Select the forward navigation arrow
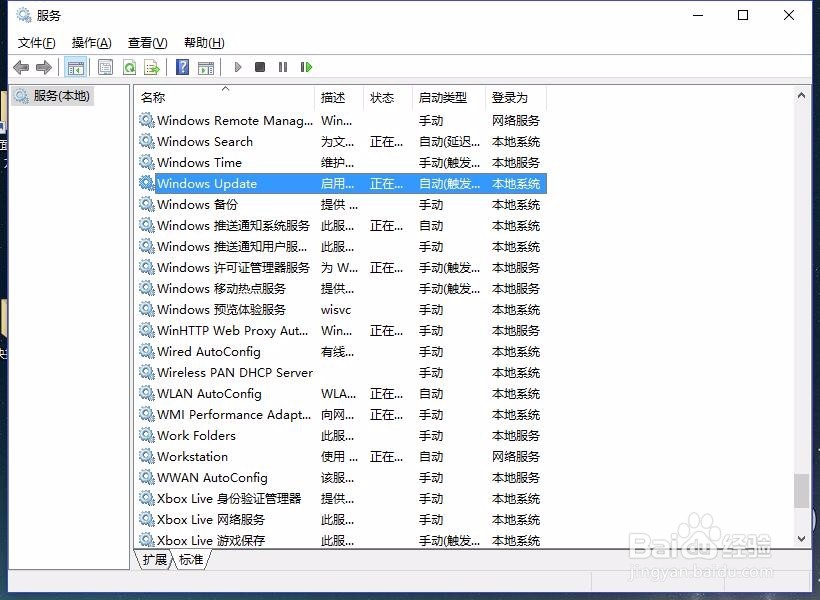Screen dimensions: 820x600 pyautogui.click(x=43, y=67)
